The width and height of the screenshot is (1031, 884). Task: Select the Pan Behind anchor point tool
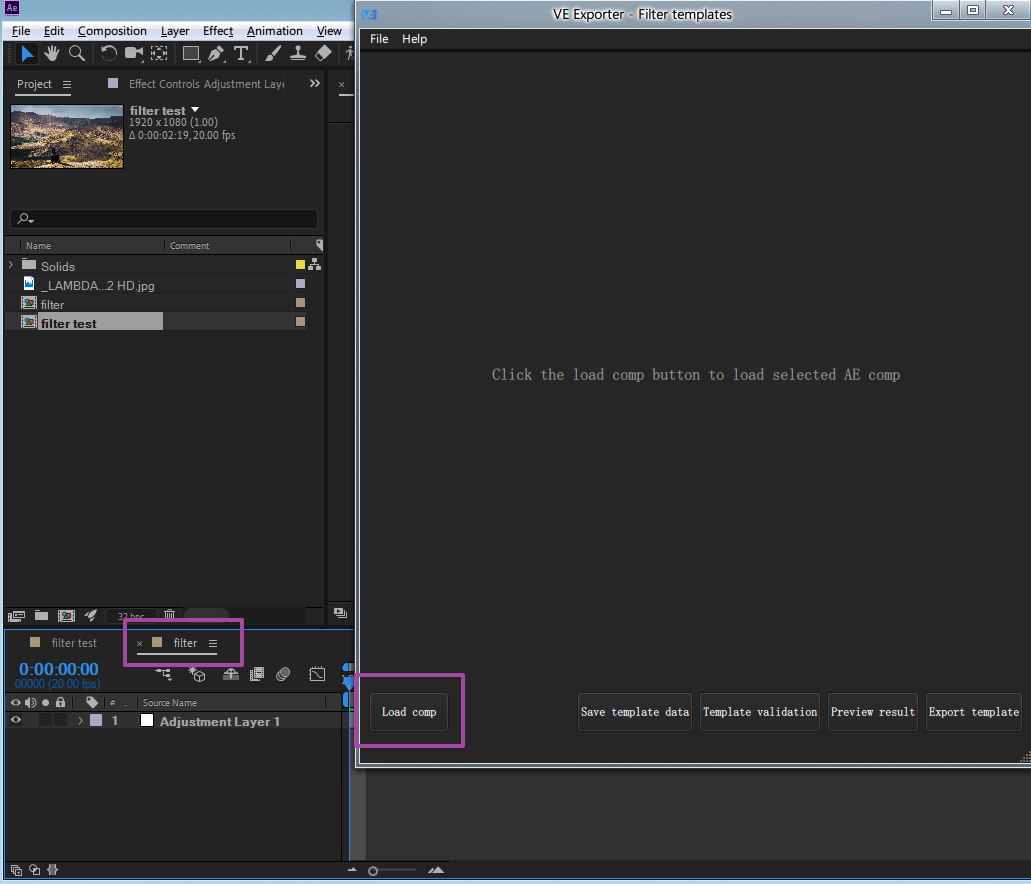(159, 53)
